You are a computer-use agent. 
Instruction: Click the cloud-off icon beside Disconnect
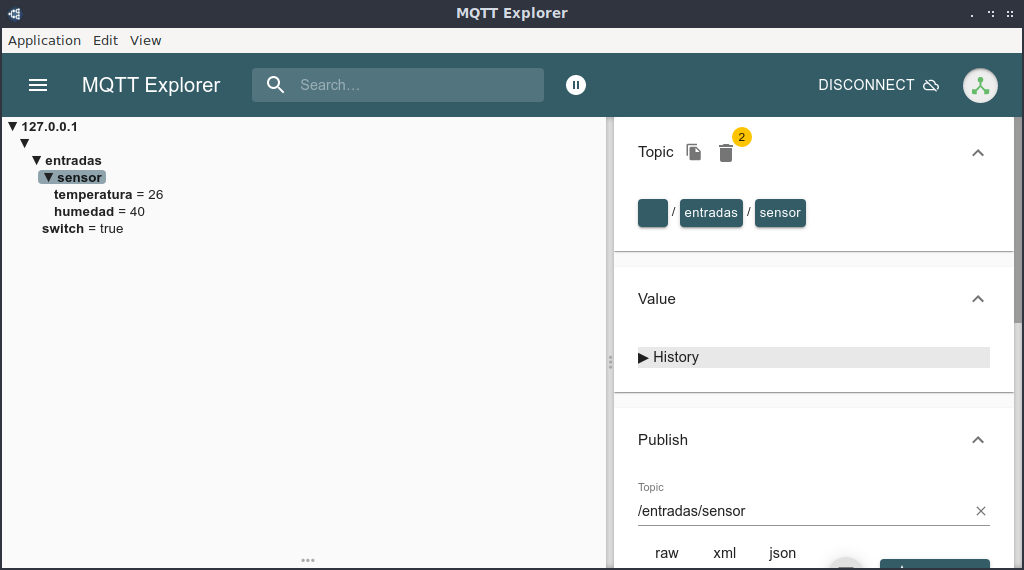tap(931, 85)
